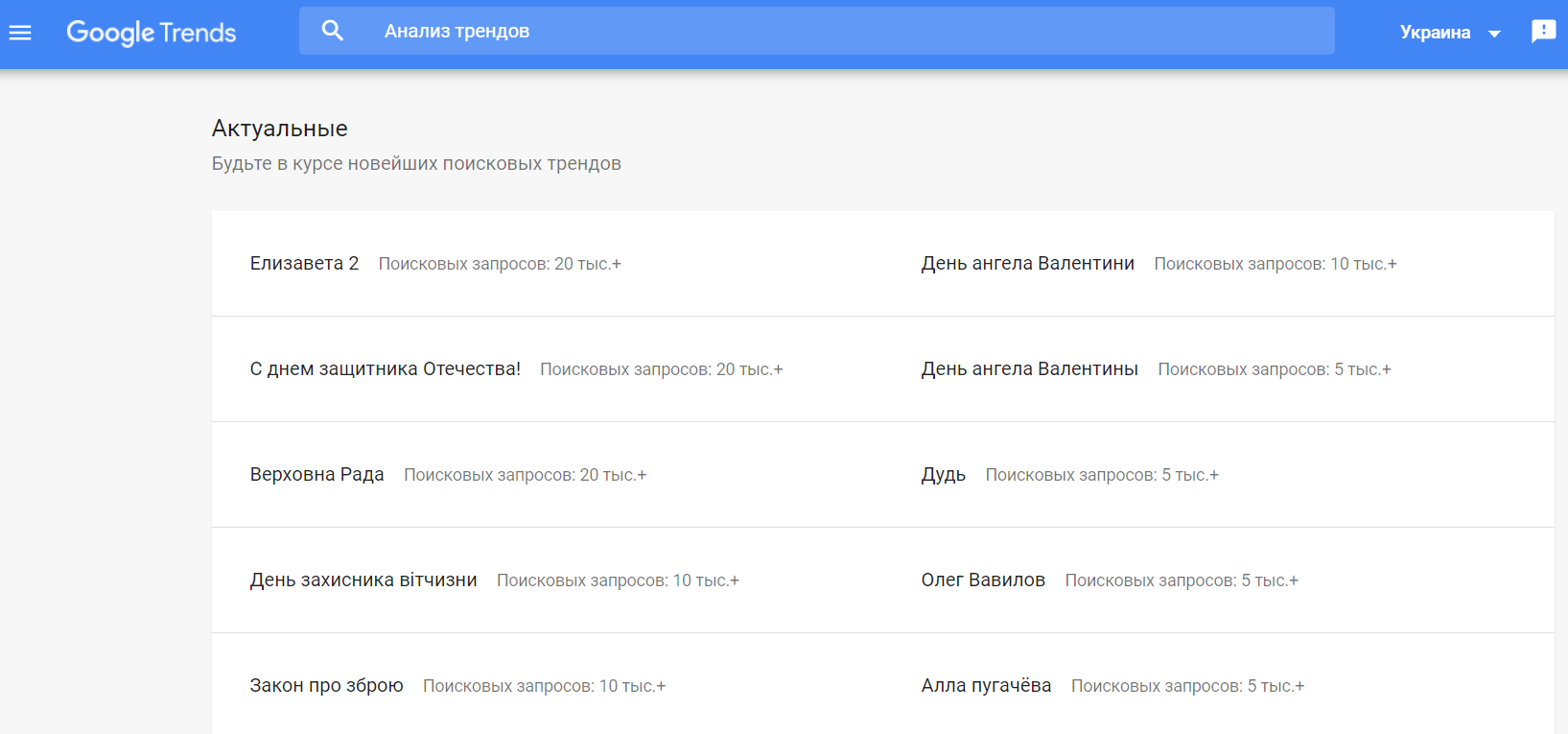Click search count next to Дудь
Viewport: 1568px width, 734px height.
[x=1102, y=475]
